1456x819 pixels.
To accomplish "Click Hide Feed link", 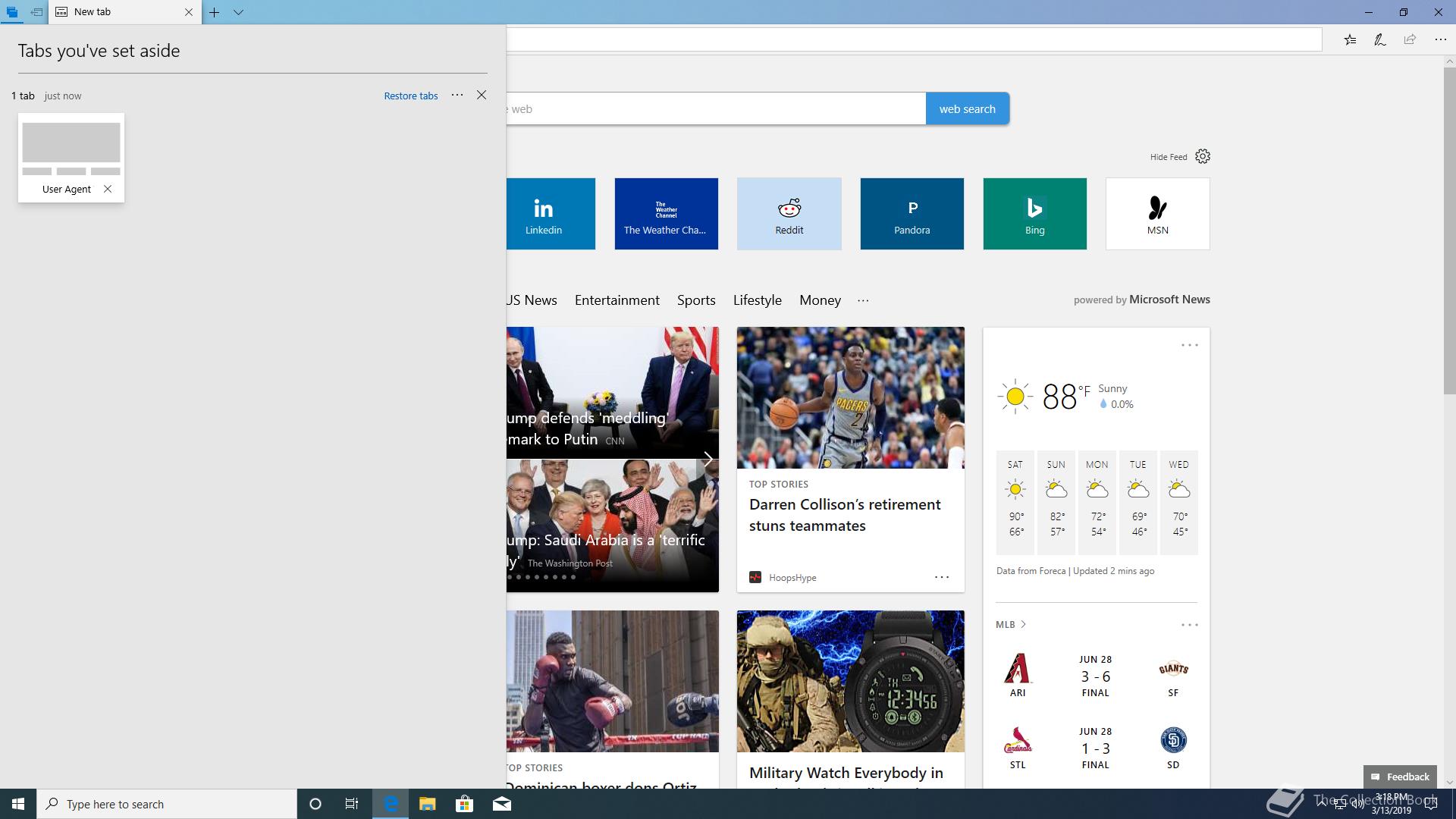I will coord(1169,157).
